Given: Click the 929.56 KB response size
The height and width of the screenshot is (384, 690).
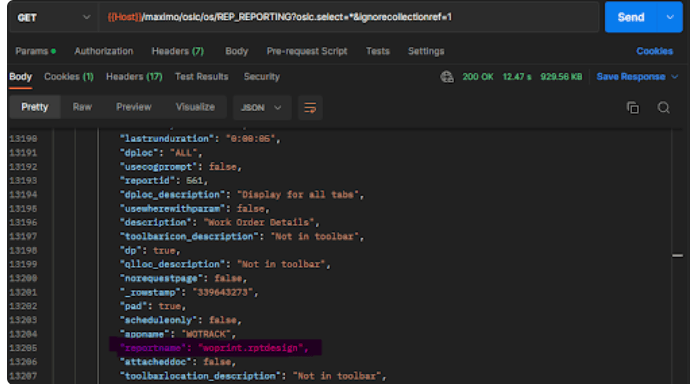Looking at the screenshot, I should click(561, 77).
